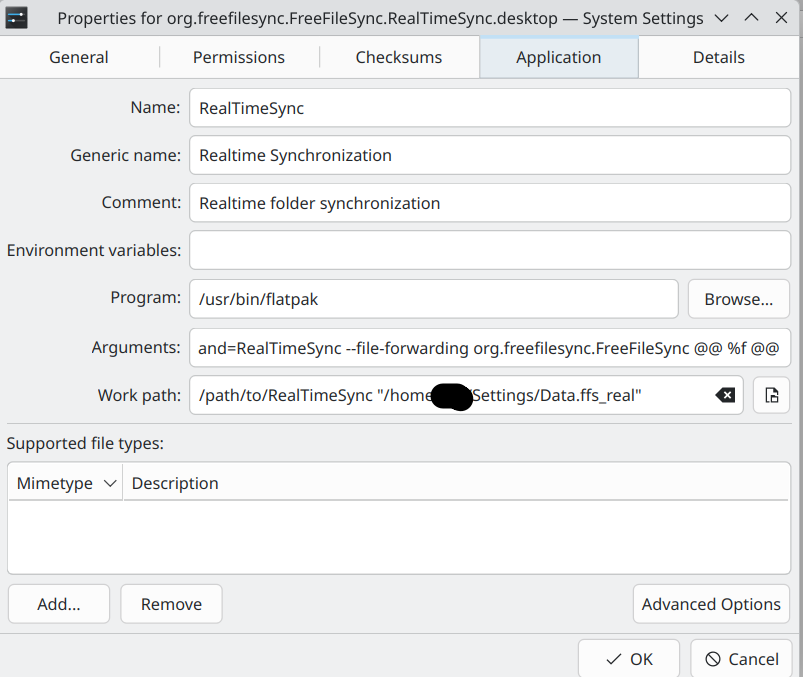Confirm changes with OK
The image size is (803, 677).
pyautogui.click(x=629, y=659)
